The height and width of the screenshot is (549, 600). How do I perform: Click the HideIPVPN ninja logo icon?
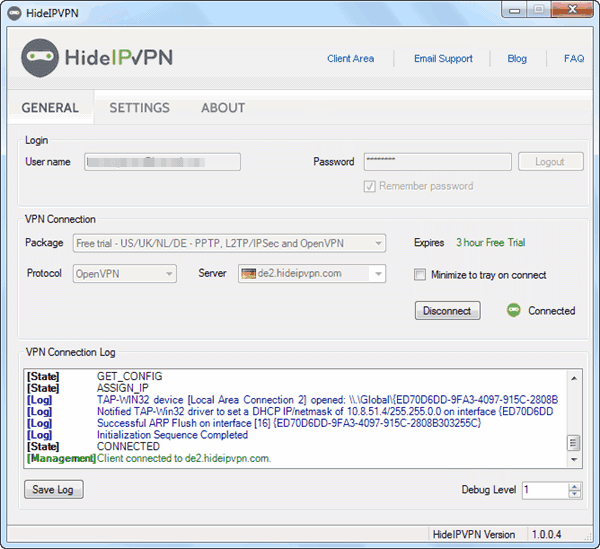(40, 58)
